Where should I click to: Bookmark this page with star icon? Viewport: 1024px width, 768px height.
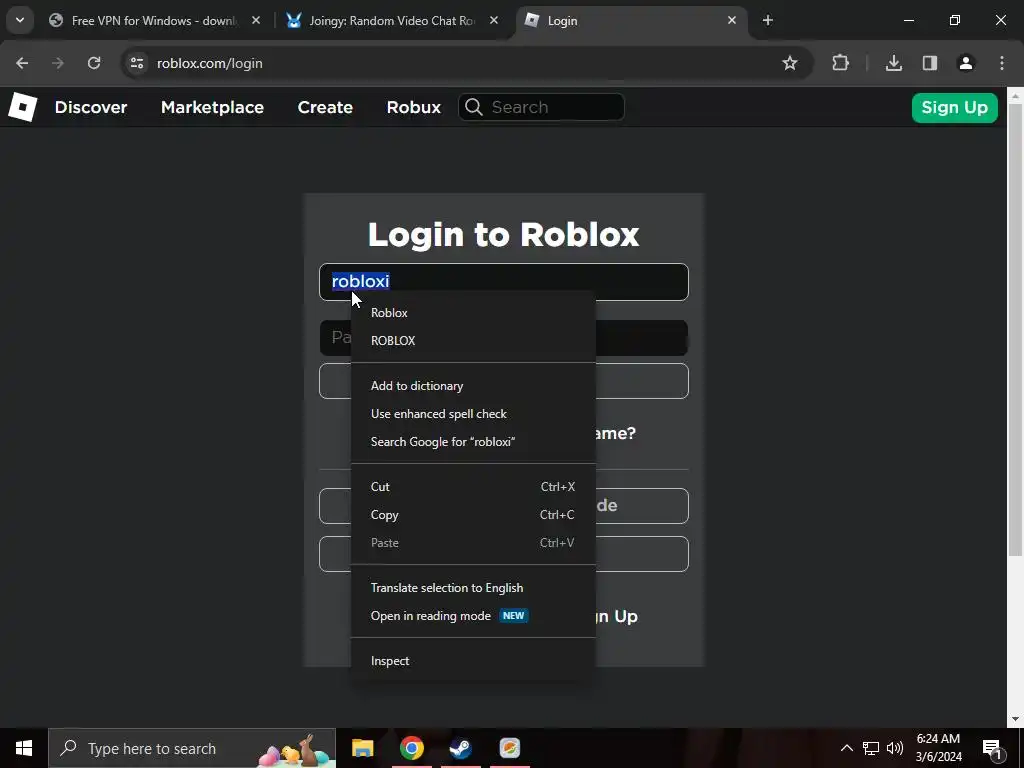click(x=790, y=63)
